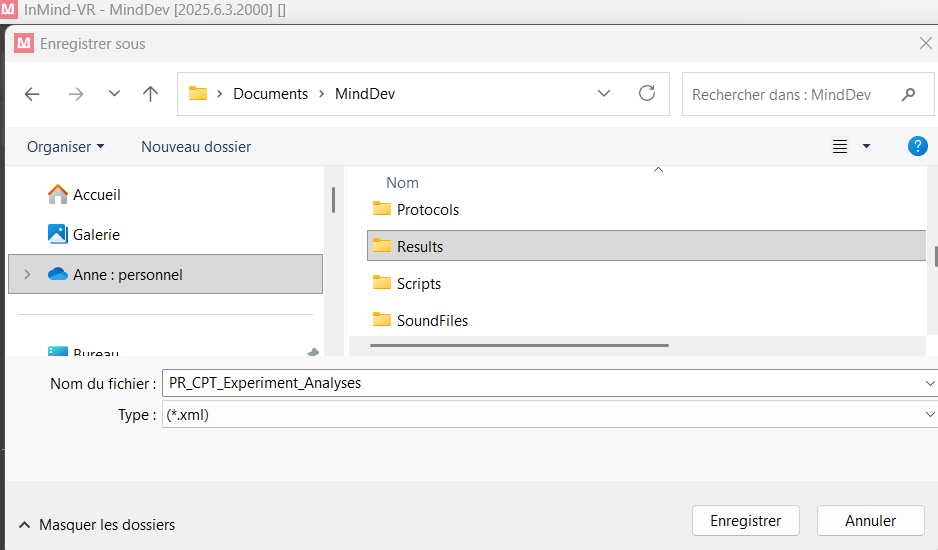Image resolution: width=938 pixels, height=550 pixels.
Task: Click the Up one level arrow
Action: coord(151,94)
